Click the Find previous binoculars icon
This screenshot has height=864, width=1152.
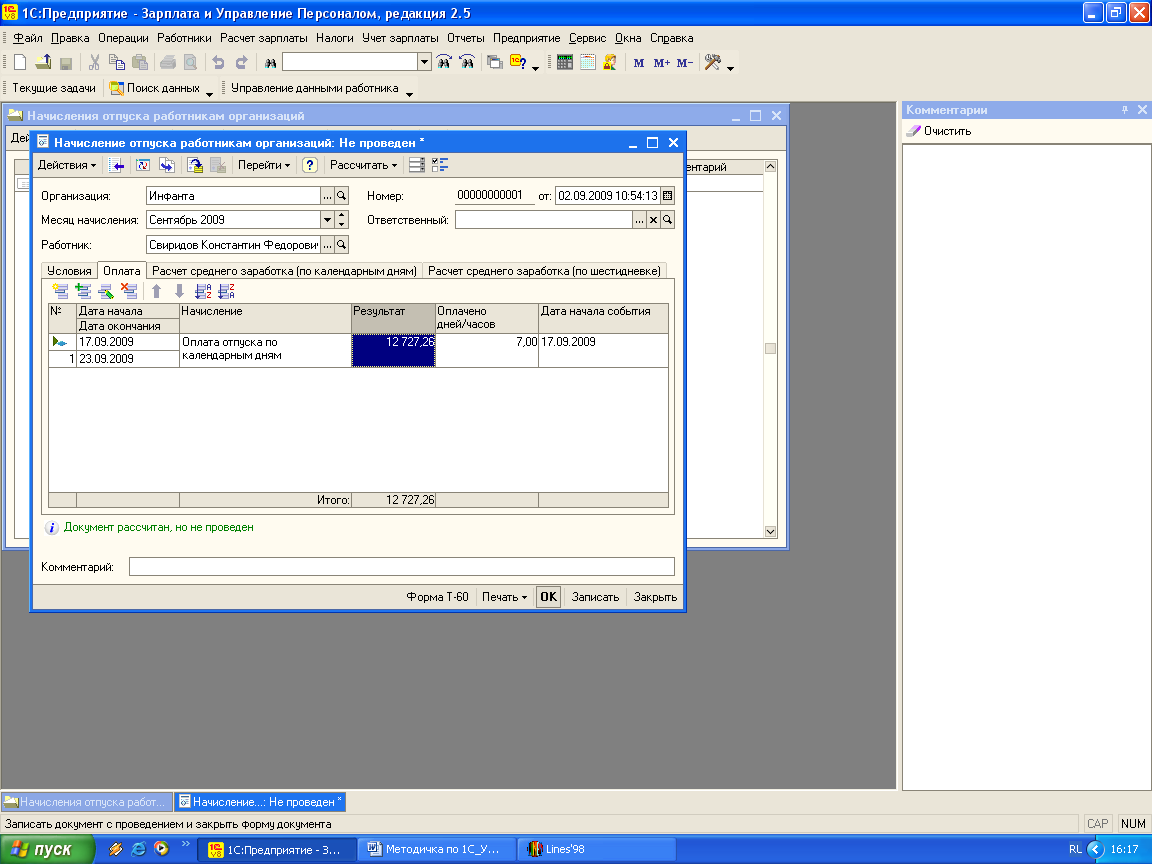467,62
